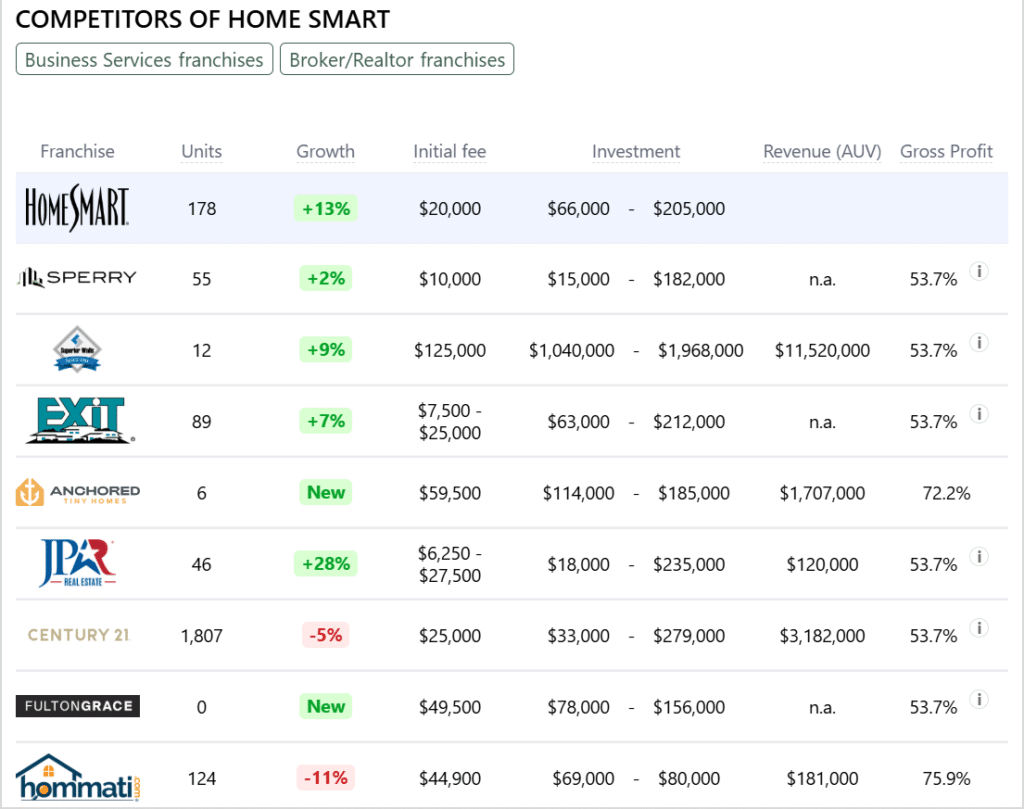
Task: Click the $44,900 initial fee
Action: point(449,778)
